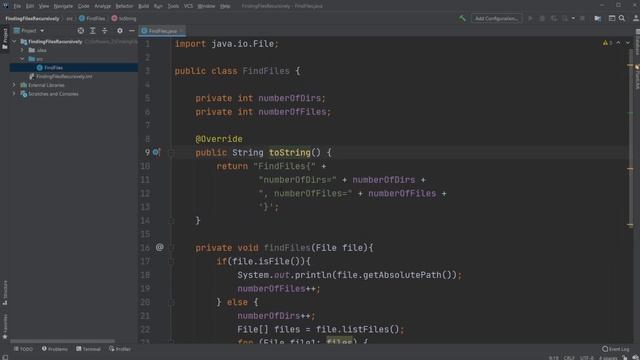Toggle the Project side tool window tab
The image size is (640, 360).
(x=5, y=39)
